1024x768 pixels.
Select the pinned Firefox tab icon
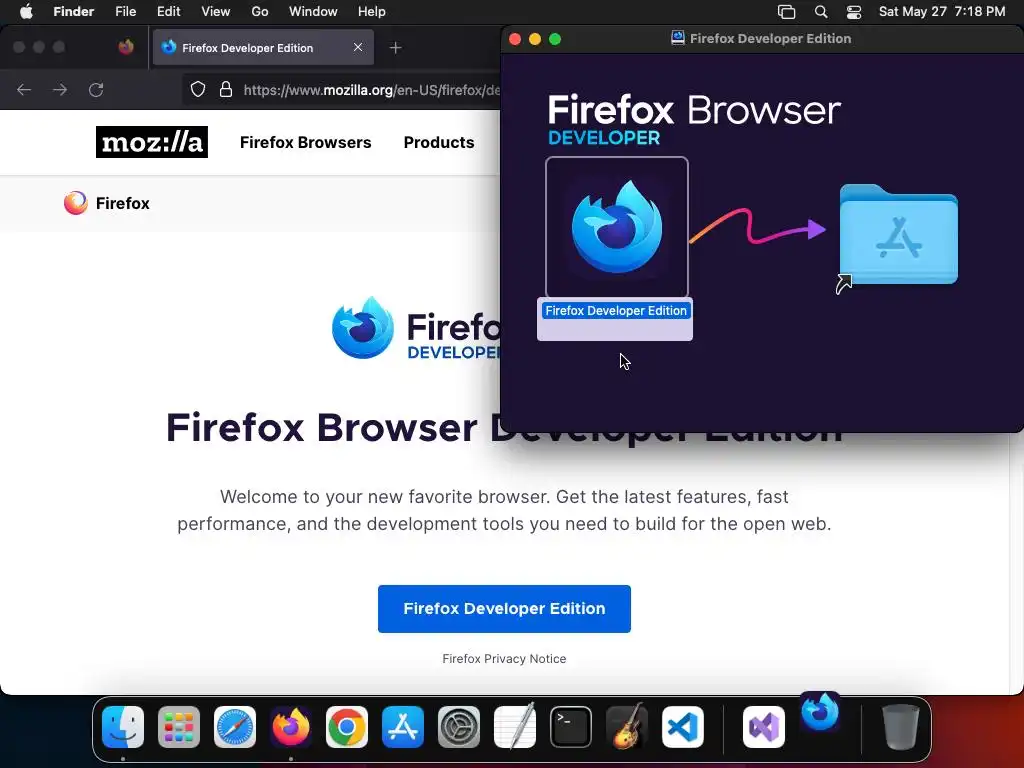click(x=126, y=47)
